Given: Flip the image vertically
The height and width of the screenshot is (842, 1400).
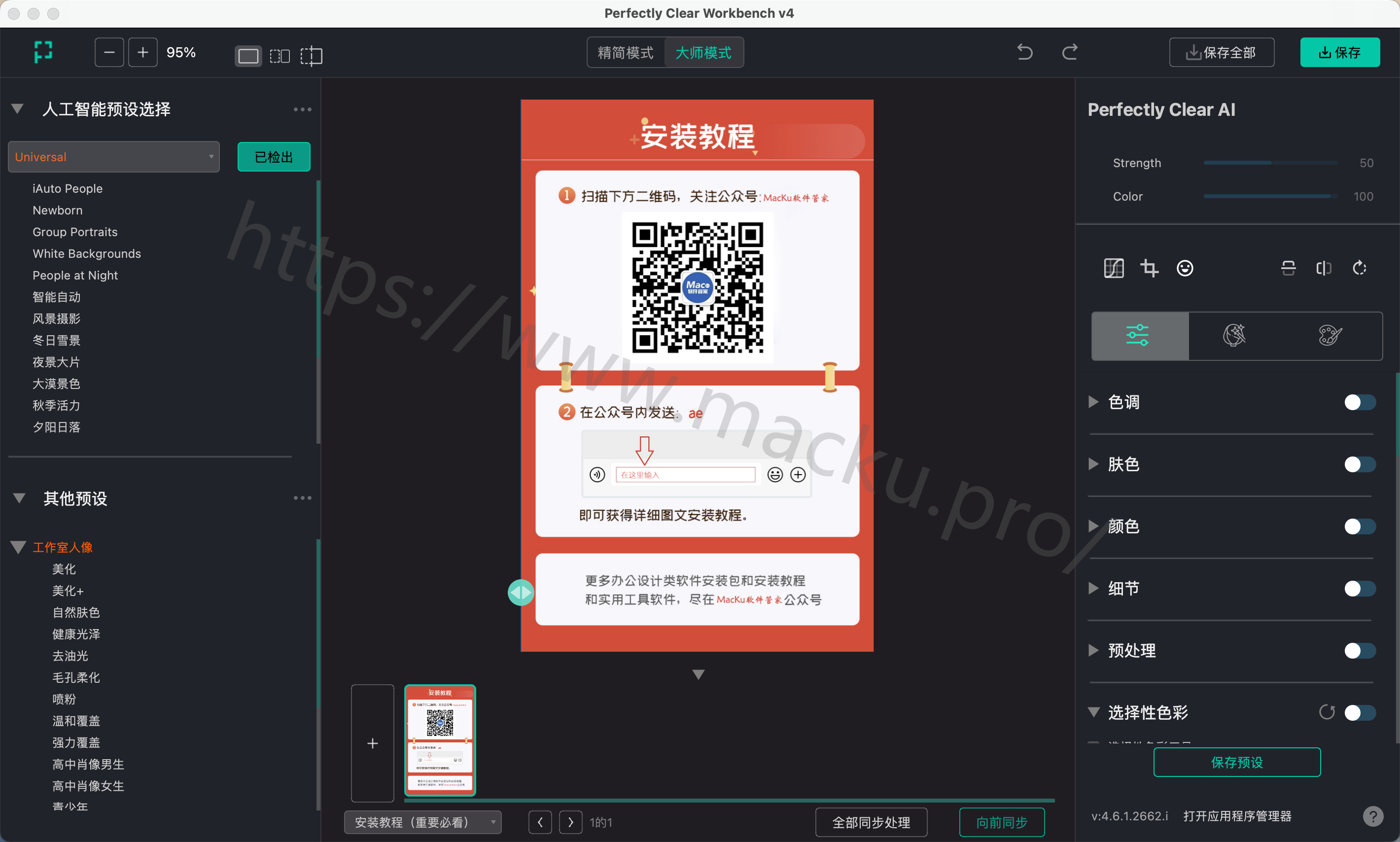Looking at the screenshot, I should 1288,268.
